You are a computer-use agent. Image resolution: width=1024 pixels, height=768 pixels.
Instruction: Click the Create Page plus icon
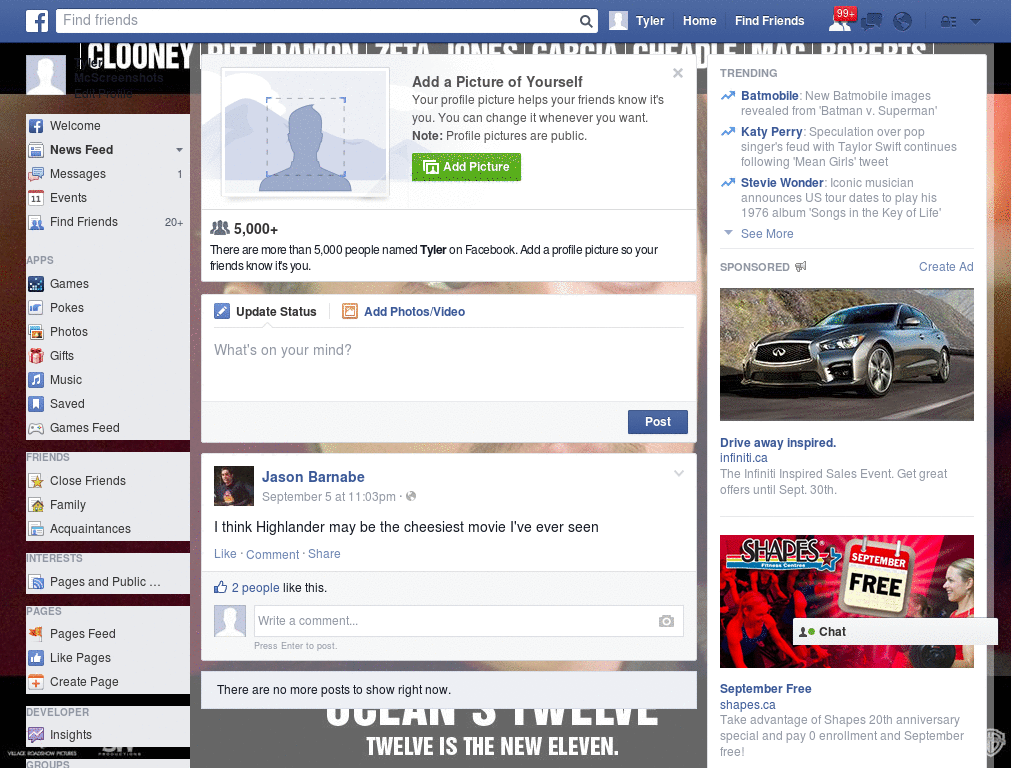pyautogui.click(x=36, y=682)
